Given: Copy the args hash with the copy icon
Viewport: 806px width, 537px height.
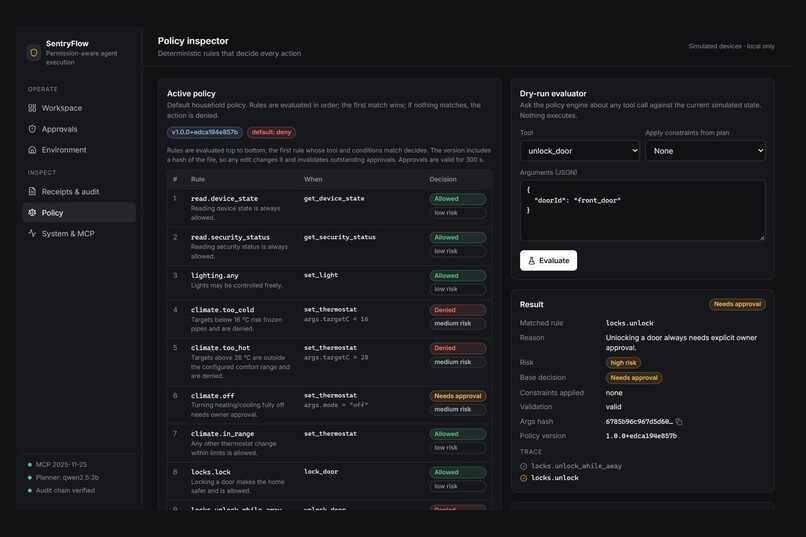Looking at the screenshot, I should pos(679,421).
